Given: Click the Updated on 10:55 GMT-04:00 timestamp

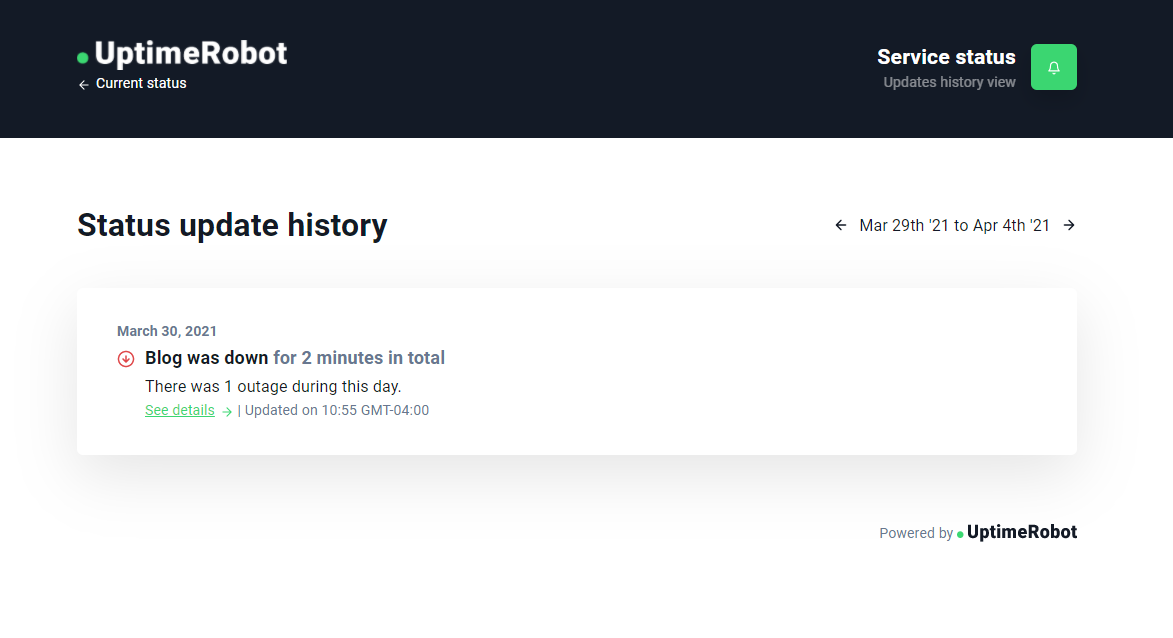Looking at the screenshot, I should (x=337, y=410).
